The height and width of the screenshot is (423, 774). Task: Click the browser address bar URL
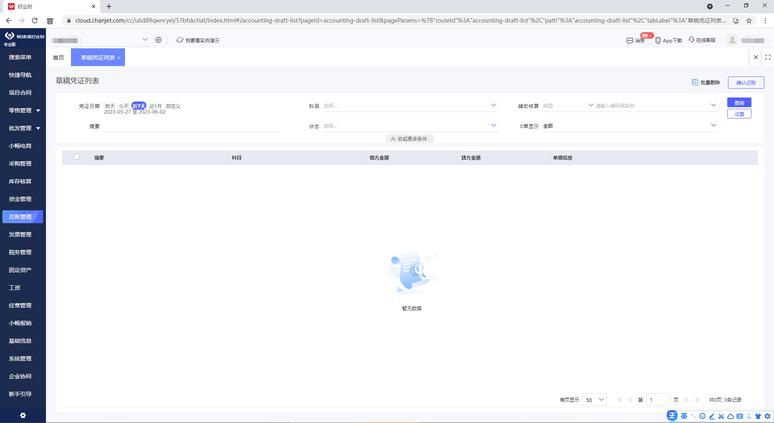[400, 21]
